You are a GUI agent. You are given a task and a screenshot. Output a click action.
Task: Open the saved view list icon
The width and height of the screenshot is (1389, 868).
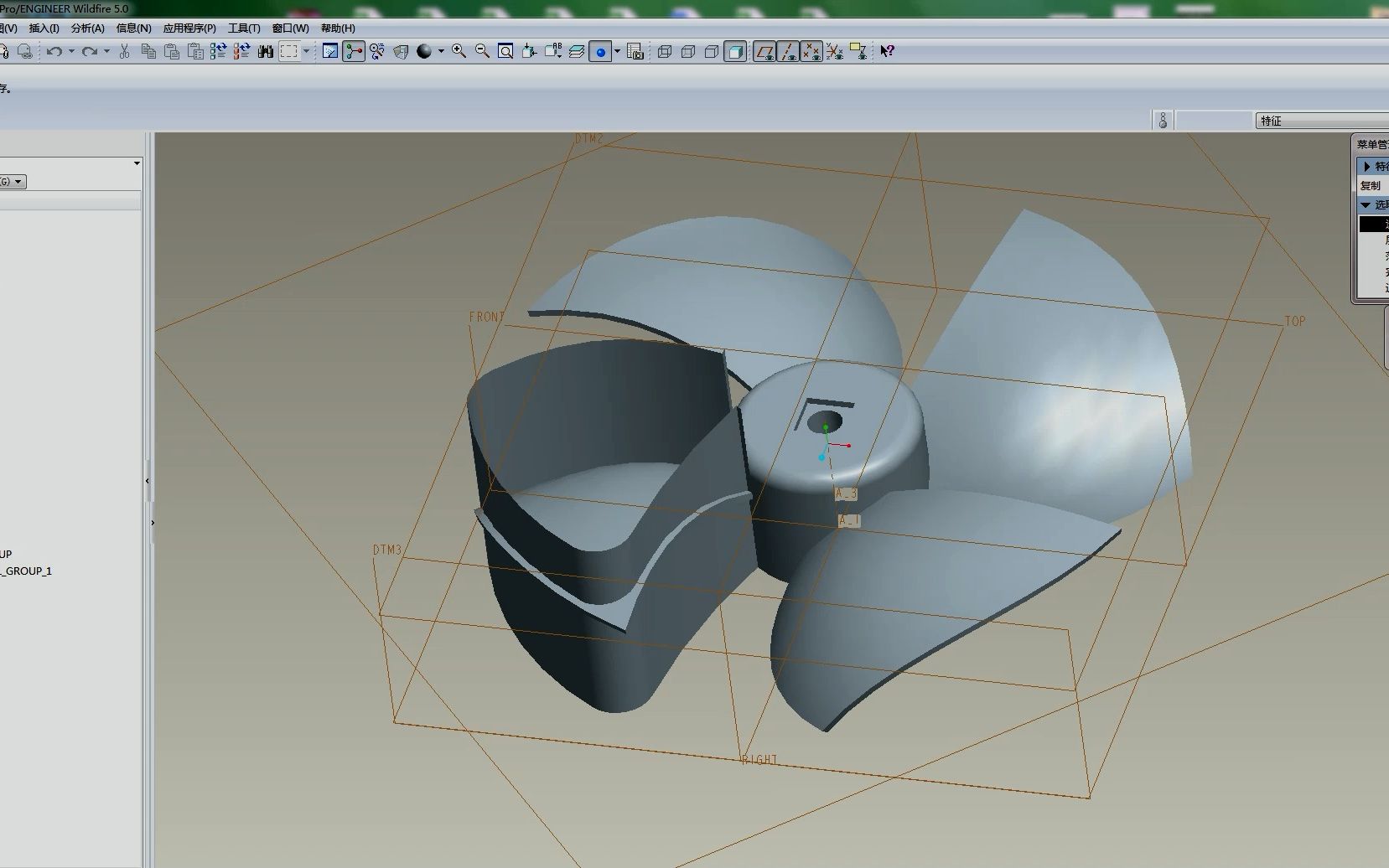point(553,52)
